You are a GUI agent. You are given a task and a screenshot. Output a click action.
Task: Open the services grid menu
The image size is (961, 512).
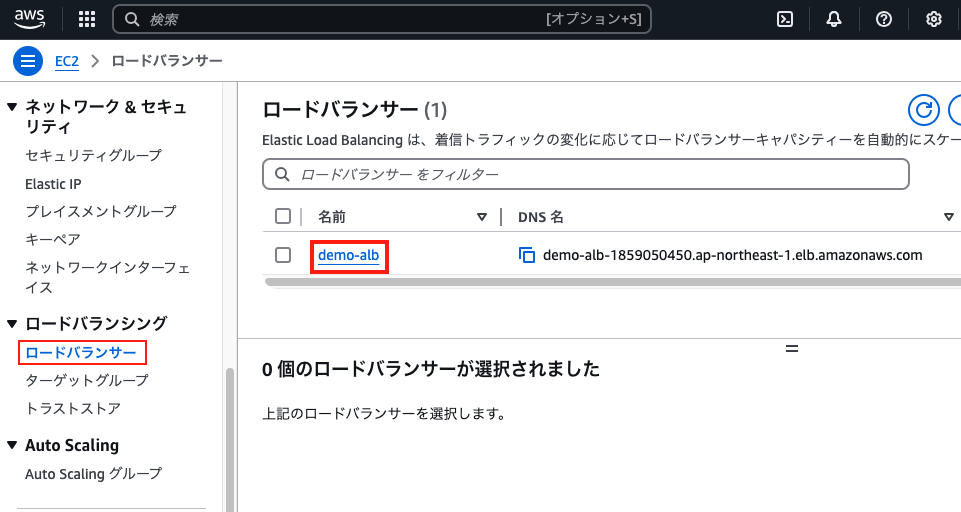click(x=87, y=19)
